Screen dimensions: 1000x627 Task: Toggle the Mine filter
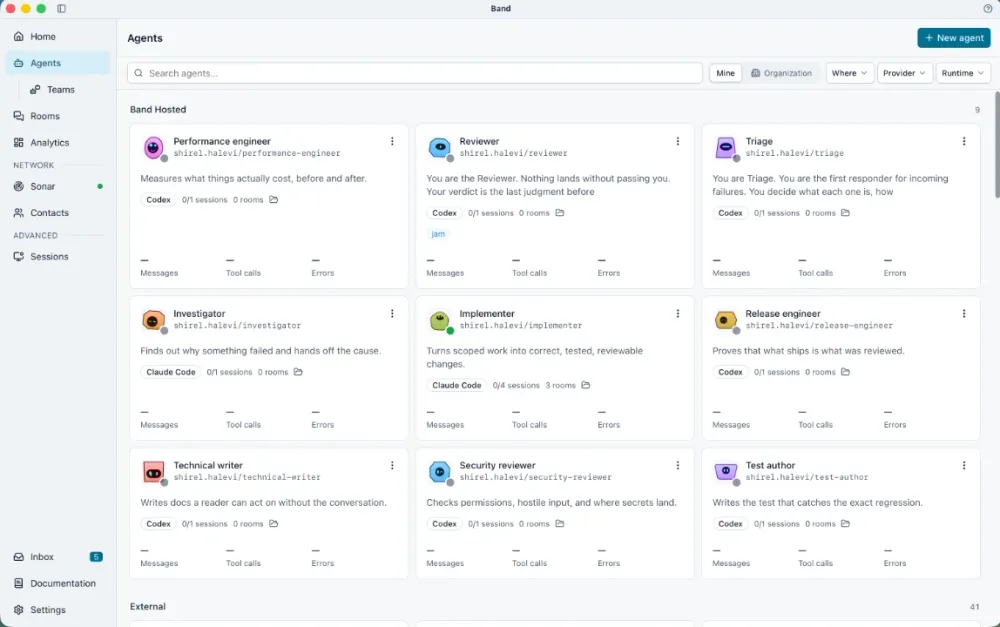coord(725,73)
